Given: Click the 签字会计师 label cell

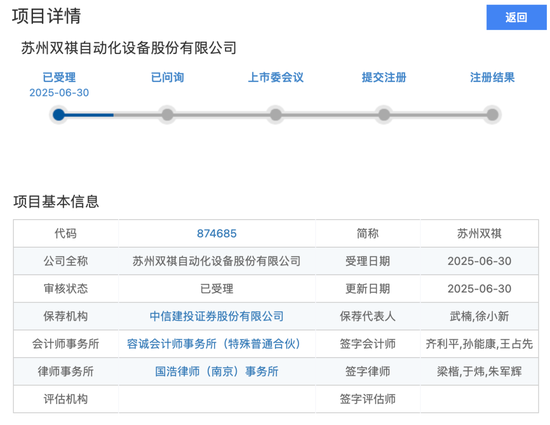Looking at the screenshot, I should pos(368,344).
